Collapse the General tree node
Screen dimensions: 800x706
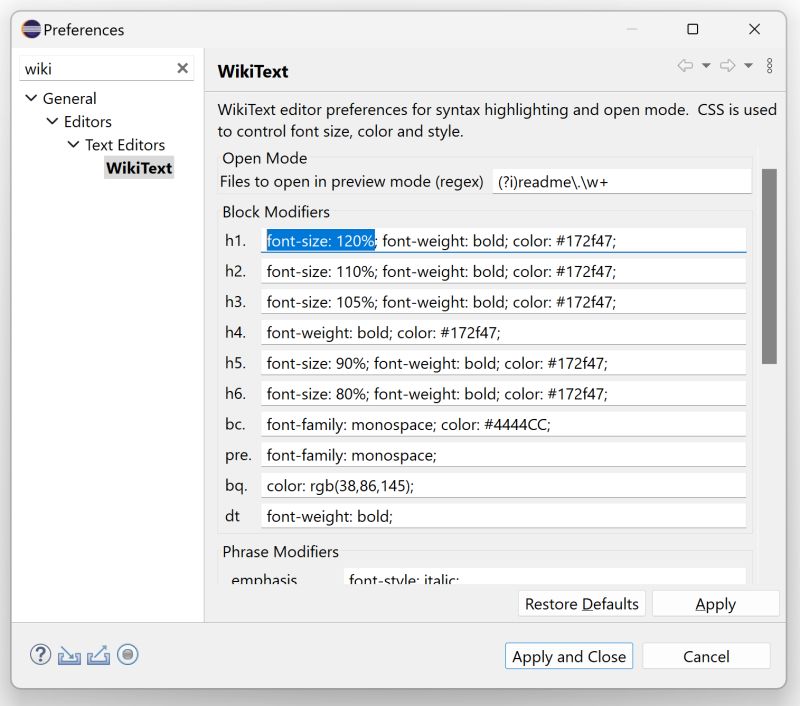[30, 98]
